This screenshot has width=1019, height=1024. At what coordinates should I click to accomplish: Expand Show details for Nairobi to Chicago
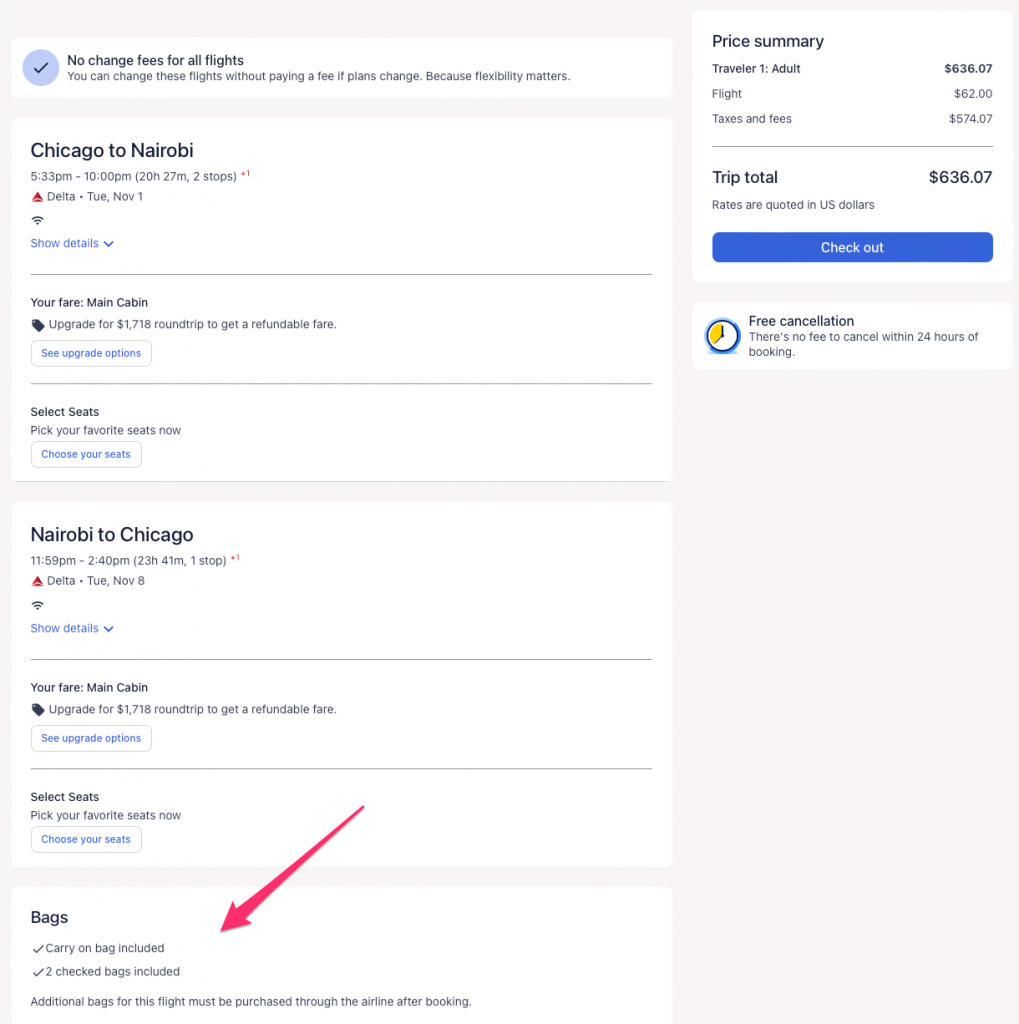(72, 629)
